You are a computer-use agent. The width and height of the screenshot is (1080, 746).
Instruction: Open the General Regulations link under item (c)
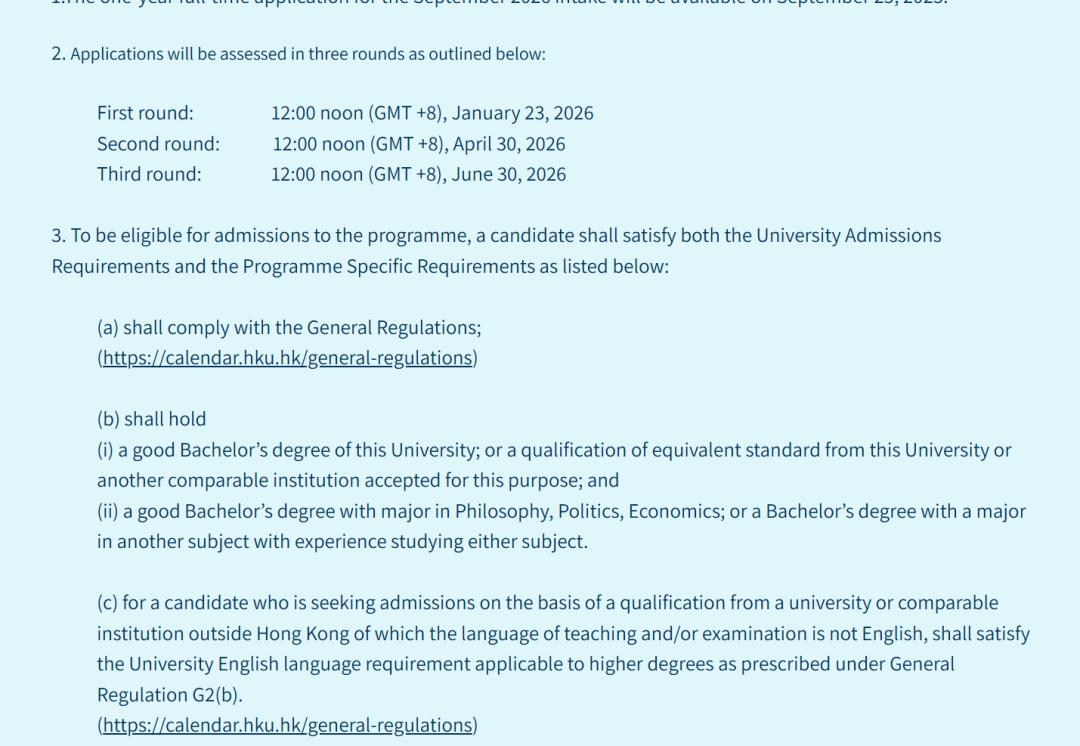[x=287, y=725]
